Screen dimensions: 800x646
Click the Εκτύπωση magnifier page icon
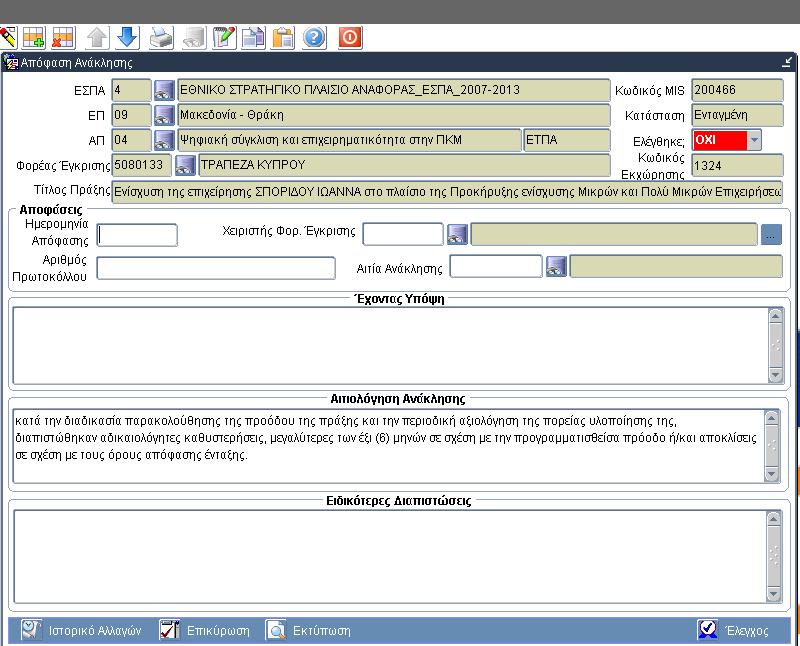point(276,631)
